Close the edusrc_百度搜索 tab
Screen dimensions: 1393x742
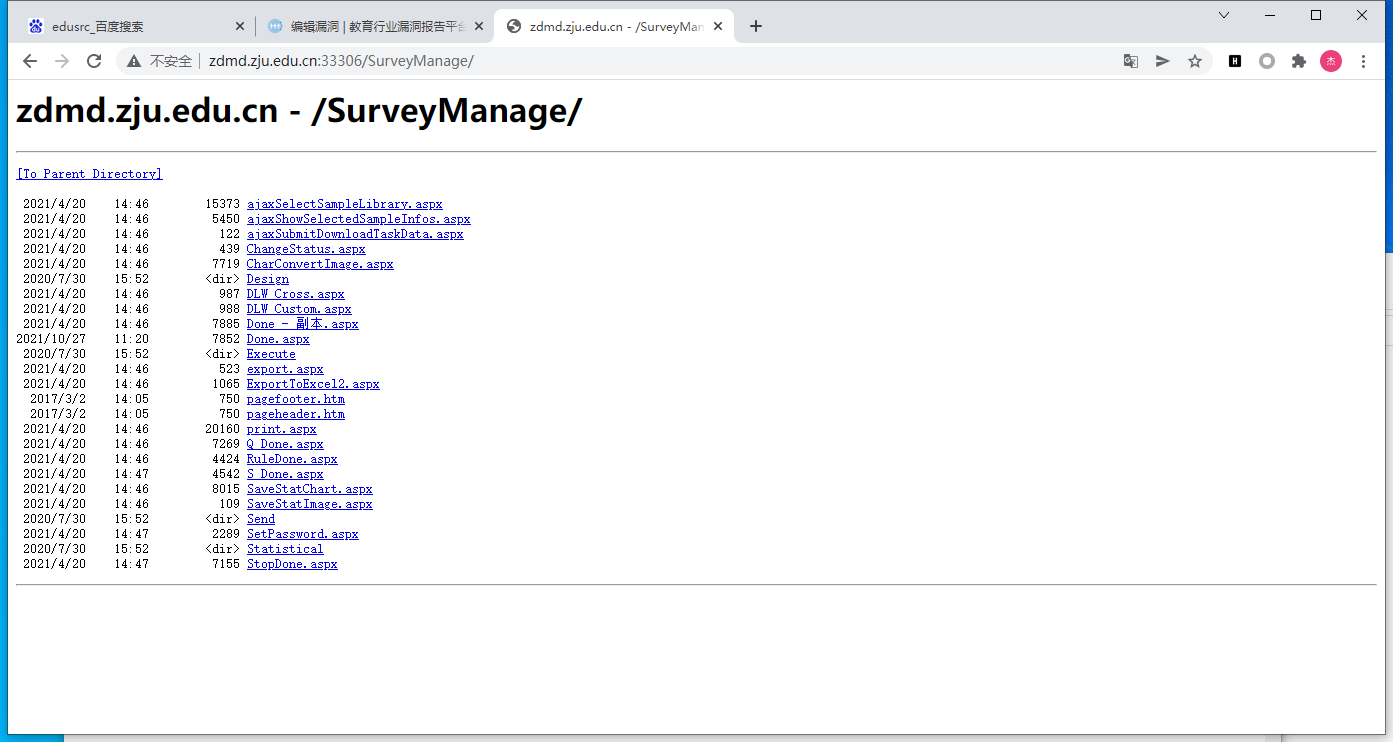pos(240,27)
